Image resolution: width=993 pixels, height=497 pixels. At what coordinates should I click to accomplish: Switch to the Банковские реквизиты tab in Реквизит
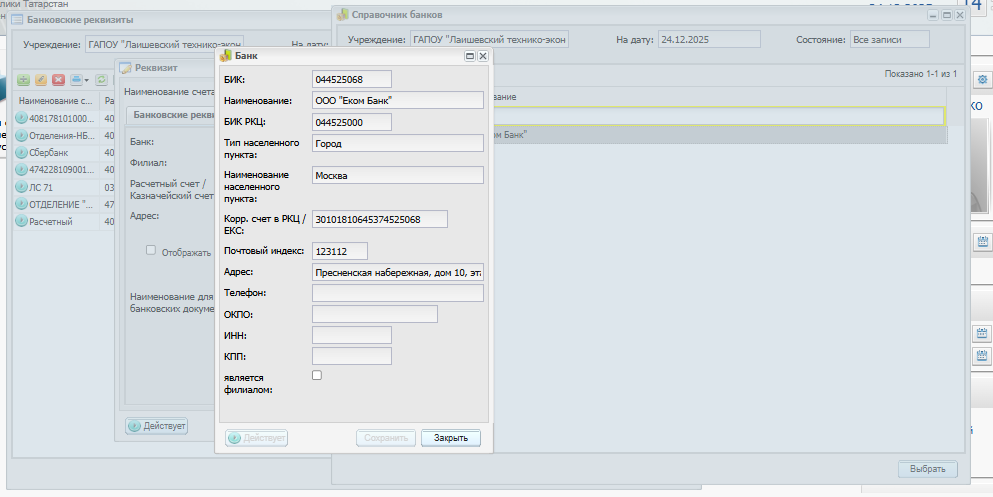(171, 115)
